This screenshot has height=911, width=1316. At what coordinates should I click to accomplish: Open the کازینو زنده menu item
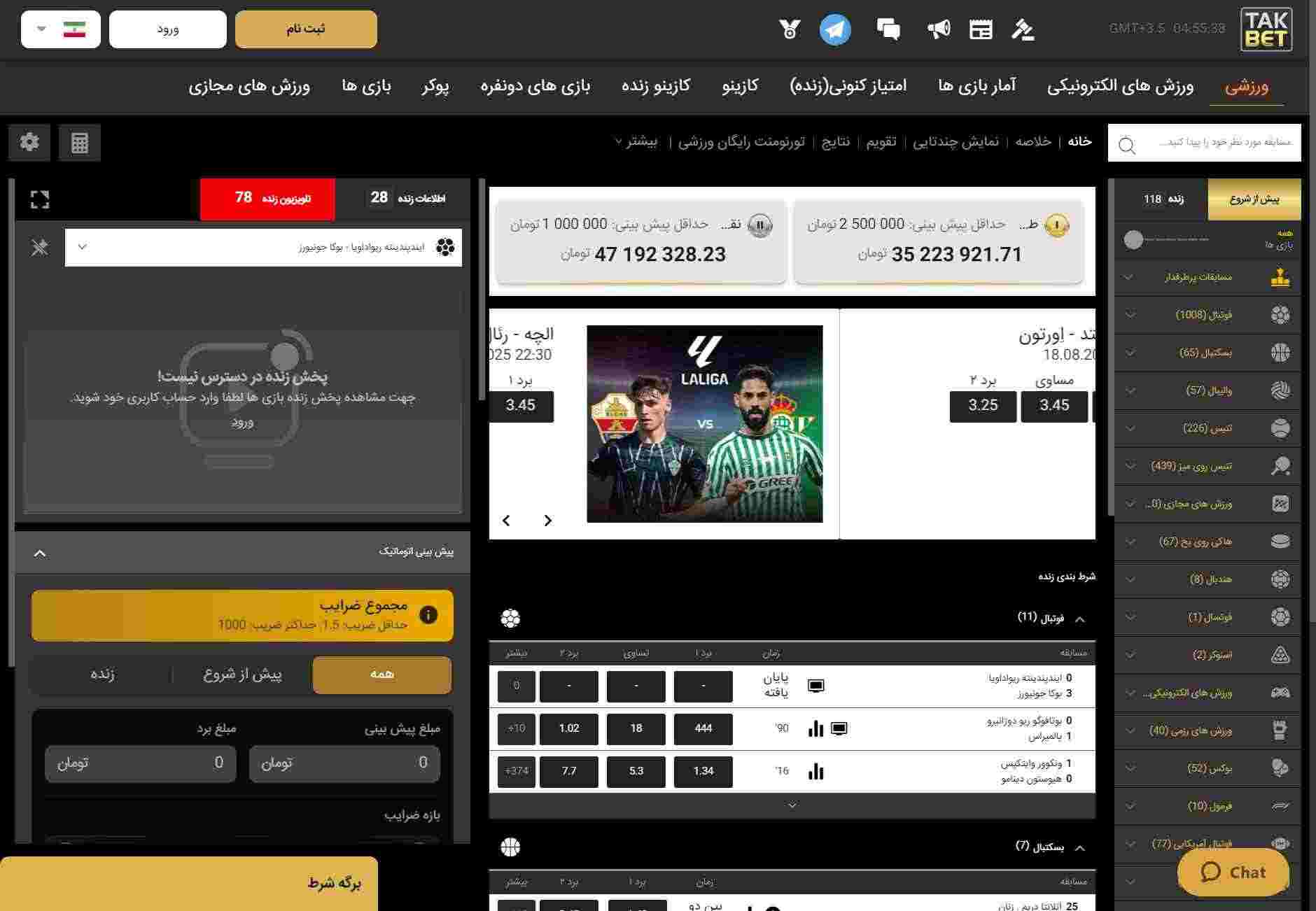pyautogui.click(x=656, y=86)
